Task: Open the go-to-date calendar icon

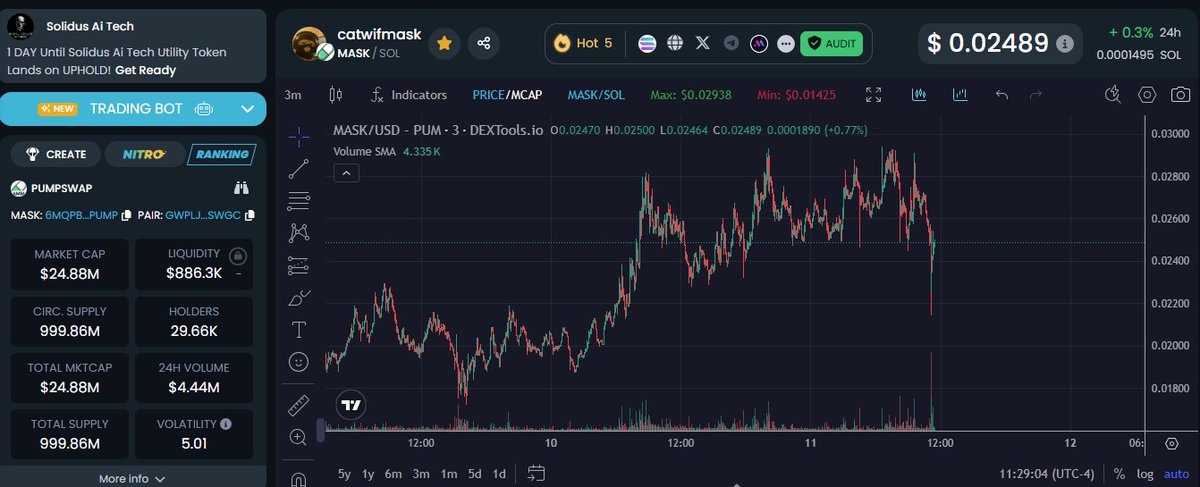Action: 536,473
